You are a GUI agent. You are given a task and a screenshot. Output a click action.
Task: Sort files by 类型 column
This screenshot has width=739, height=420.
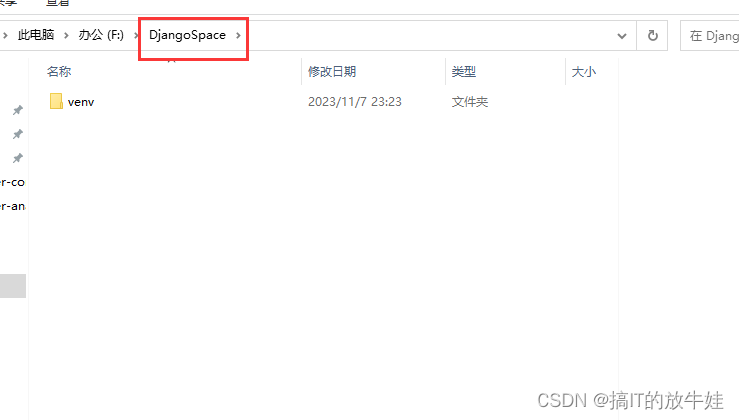coord(464,72)
